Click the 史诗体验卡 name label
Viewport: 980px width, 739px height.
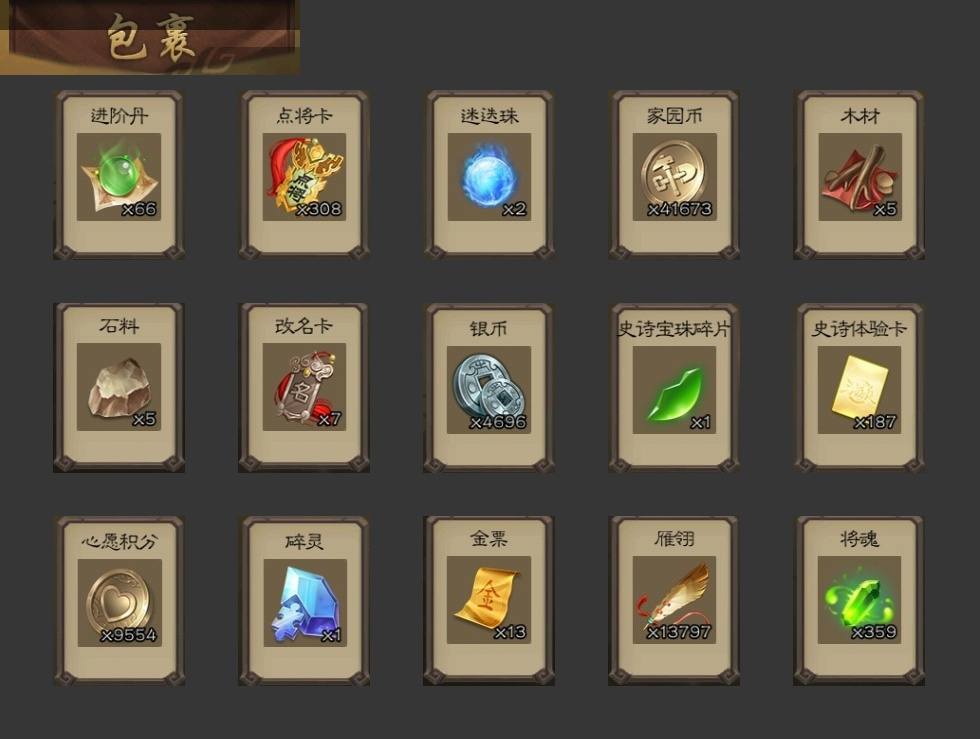coord(859,328)
